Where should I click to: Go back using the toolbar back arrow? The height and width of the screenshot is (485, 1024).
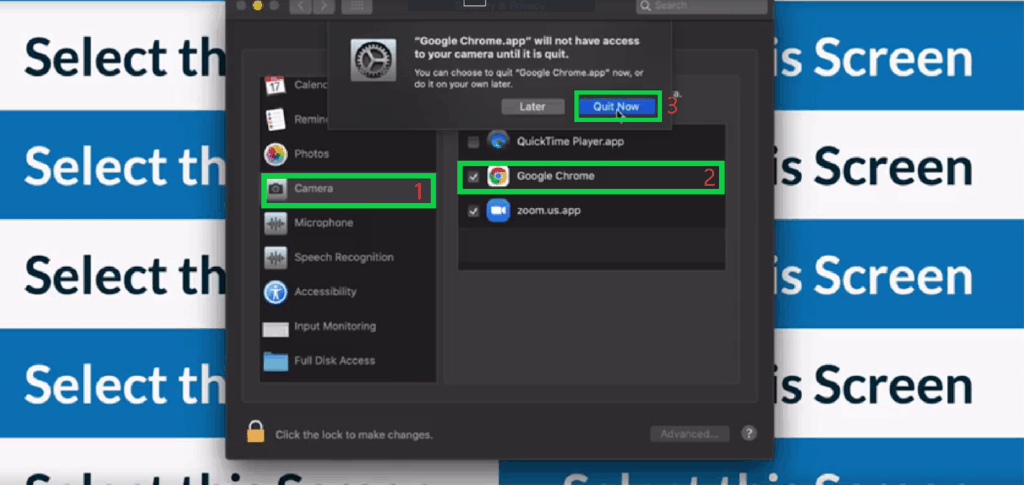299,6
